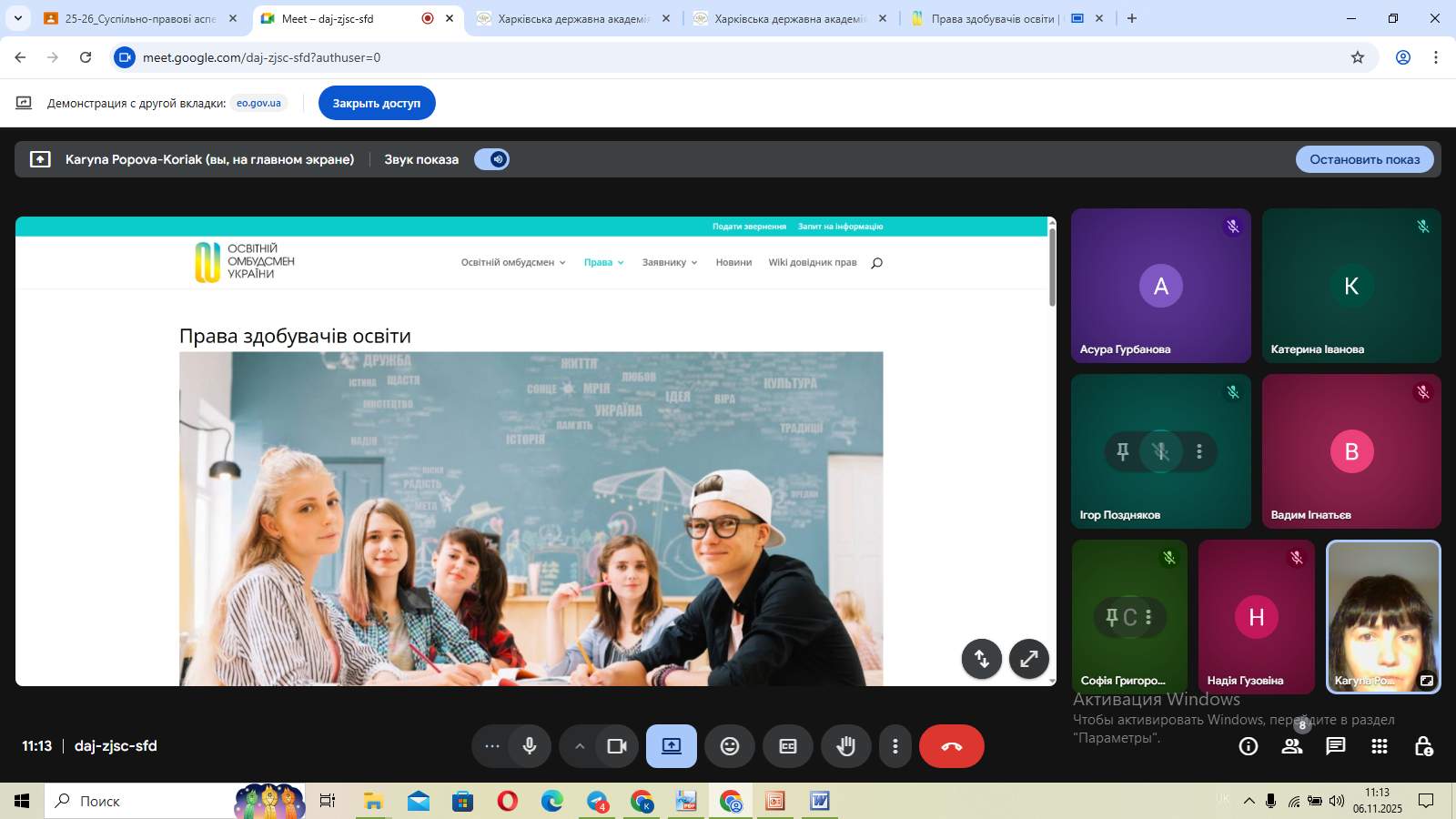The image size is (1456, 819).
Task: Turn on closed captions
Action: pos(788,746)
